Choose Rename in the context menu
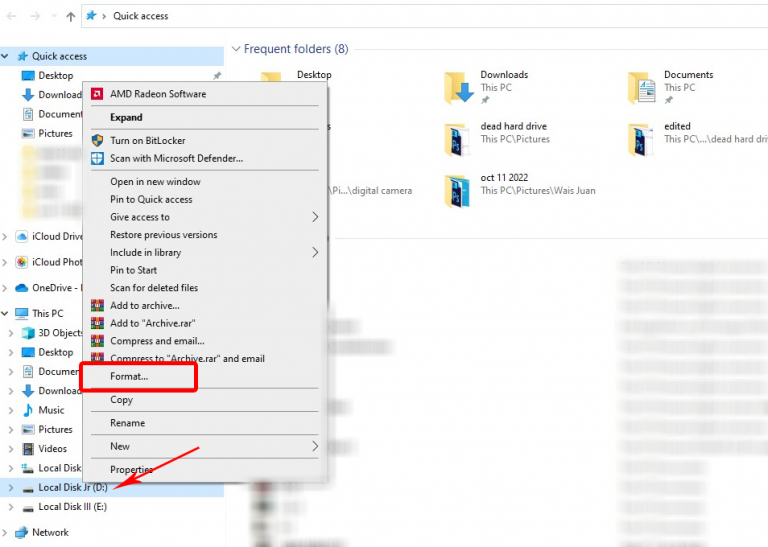Viewport: 768px width, 547px height. 205,423
